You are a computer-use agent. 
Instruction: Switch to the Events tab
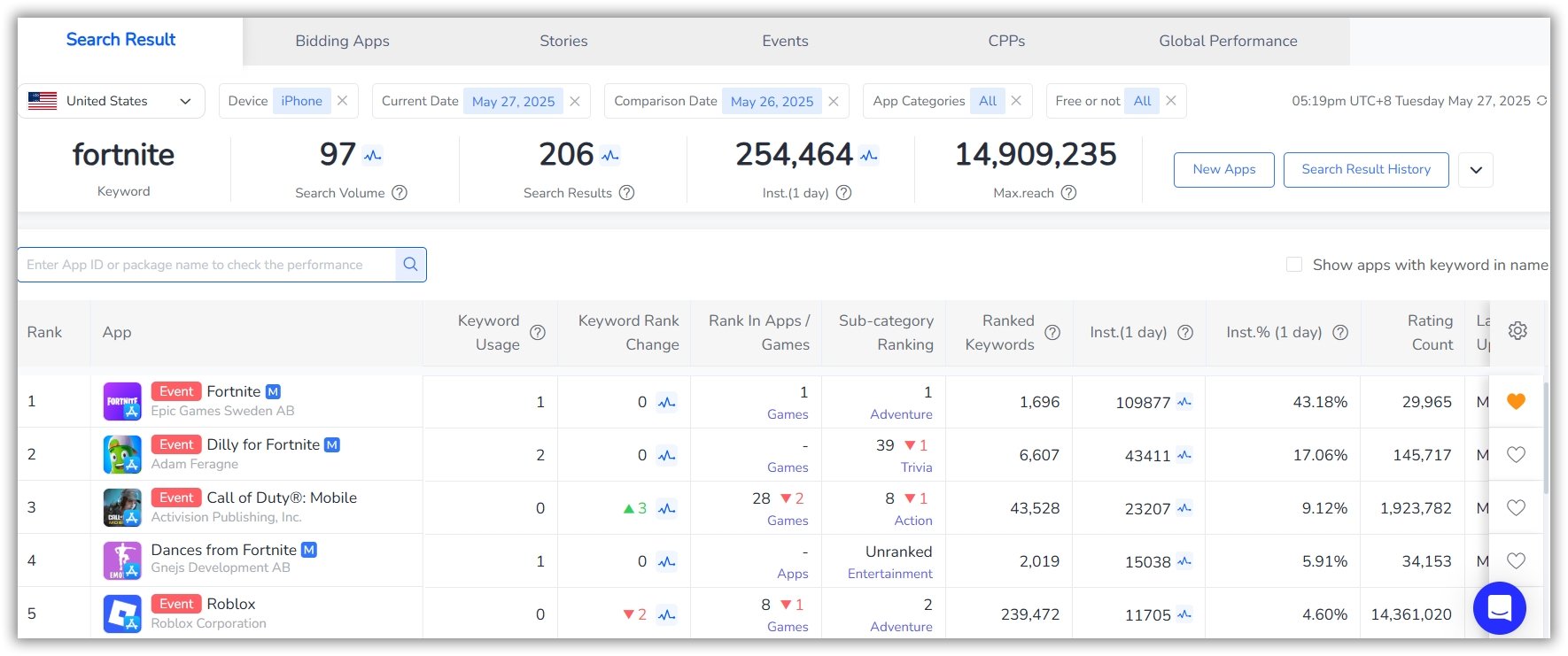coord(785,41)
